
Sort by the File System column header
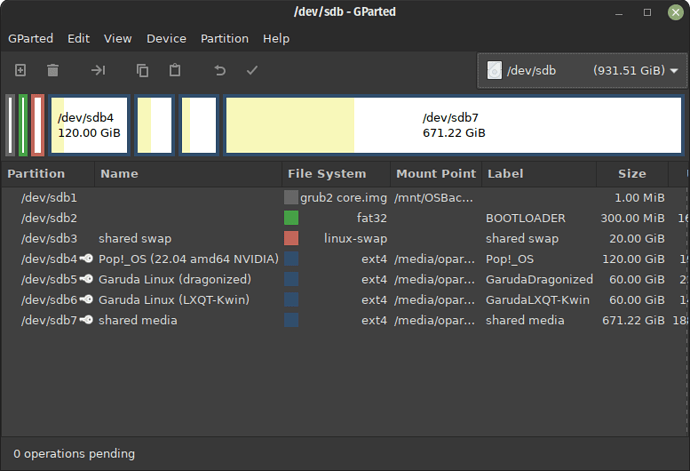336,174
